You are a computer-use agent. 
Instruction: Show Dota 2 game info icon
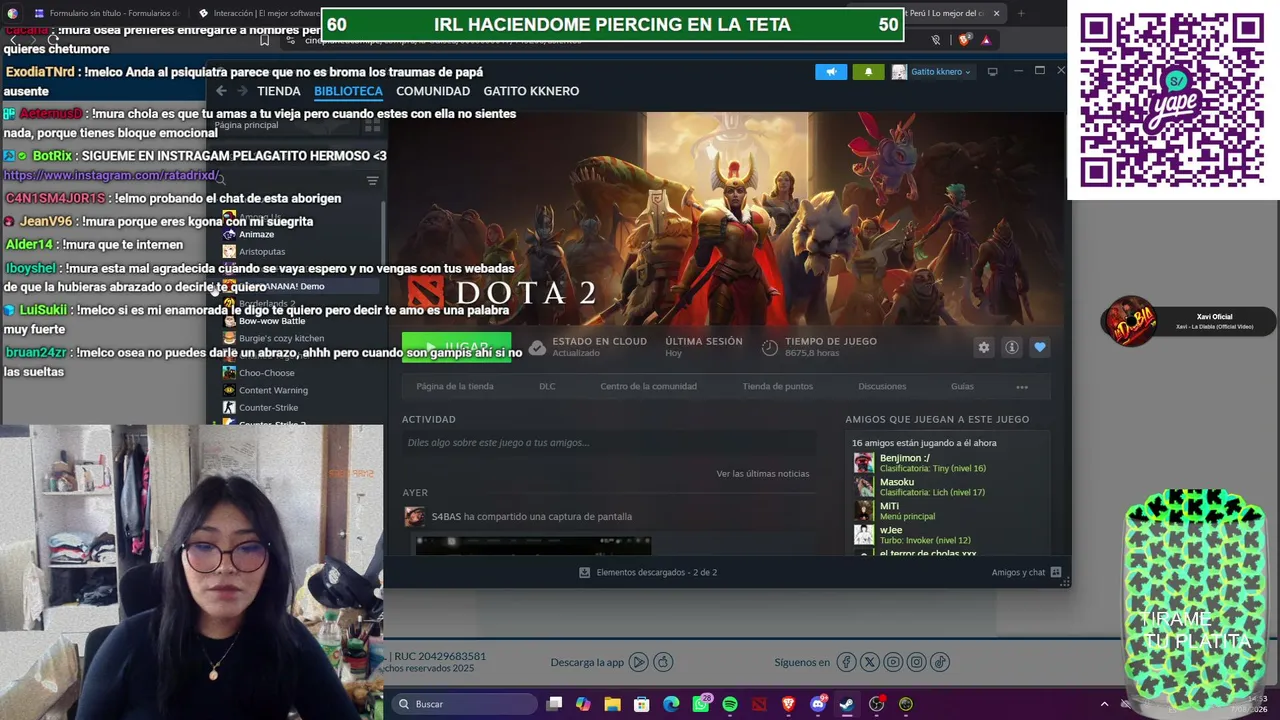coord(1012,347)
